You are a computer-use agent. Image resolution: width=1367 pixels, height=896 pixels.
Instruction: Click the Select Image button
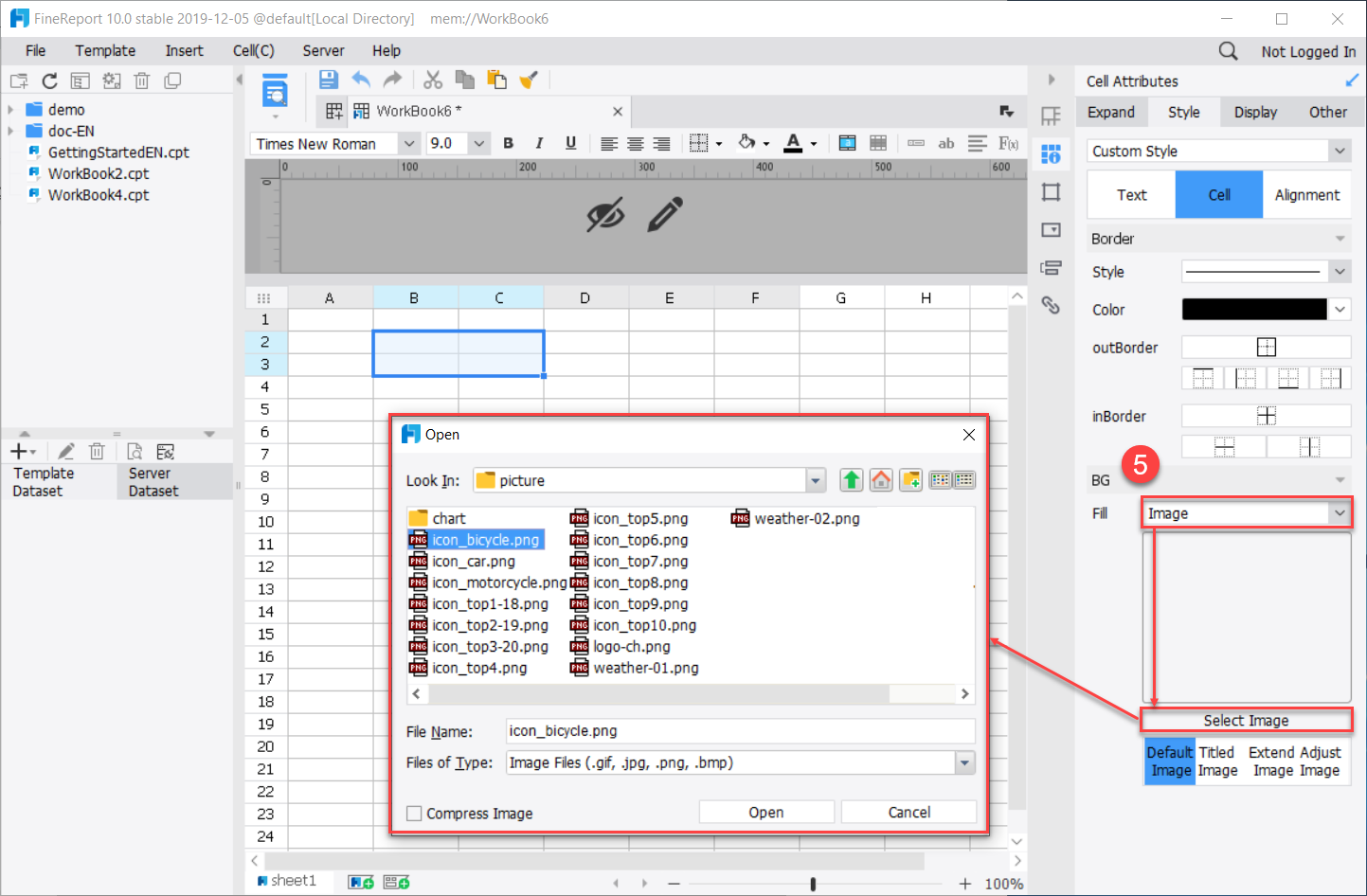(1247, 720)
